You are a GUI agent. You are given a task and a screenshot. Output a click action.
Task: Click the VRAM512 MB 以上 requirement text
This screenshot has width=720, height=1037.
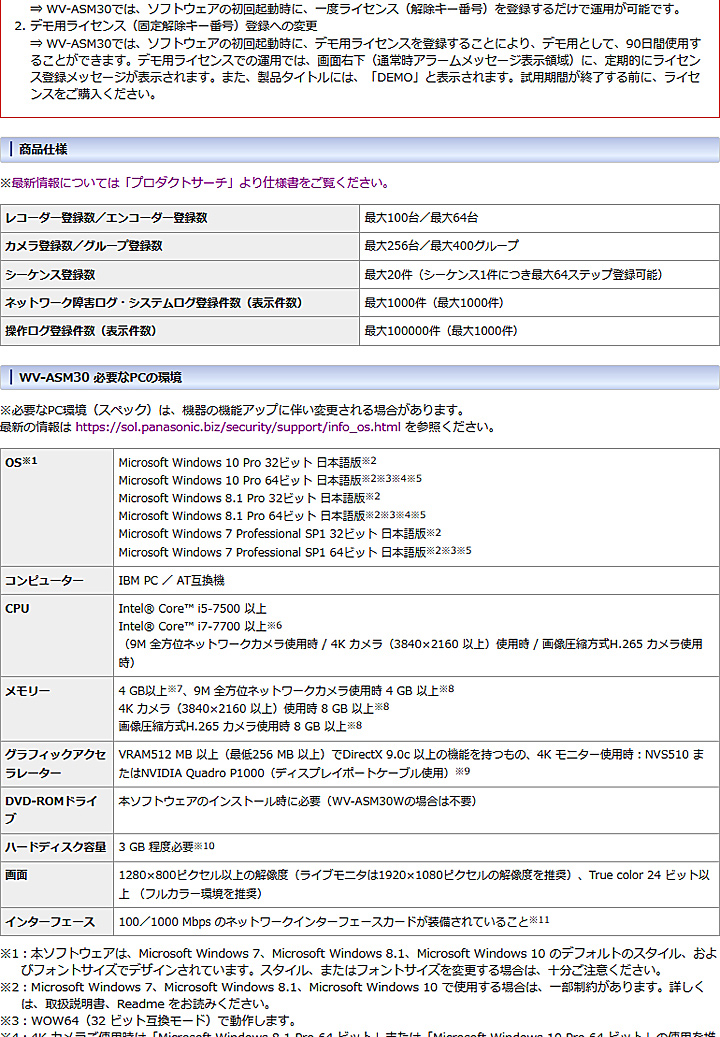(411, 764)
